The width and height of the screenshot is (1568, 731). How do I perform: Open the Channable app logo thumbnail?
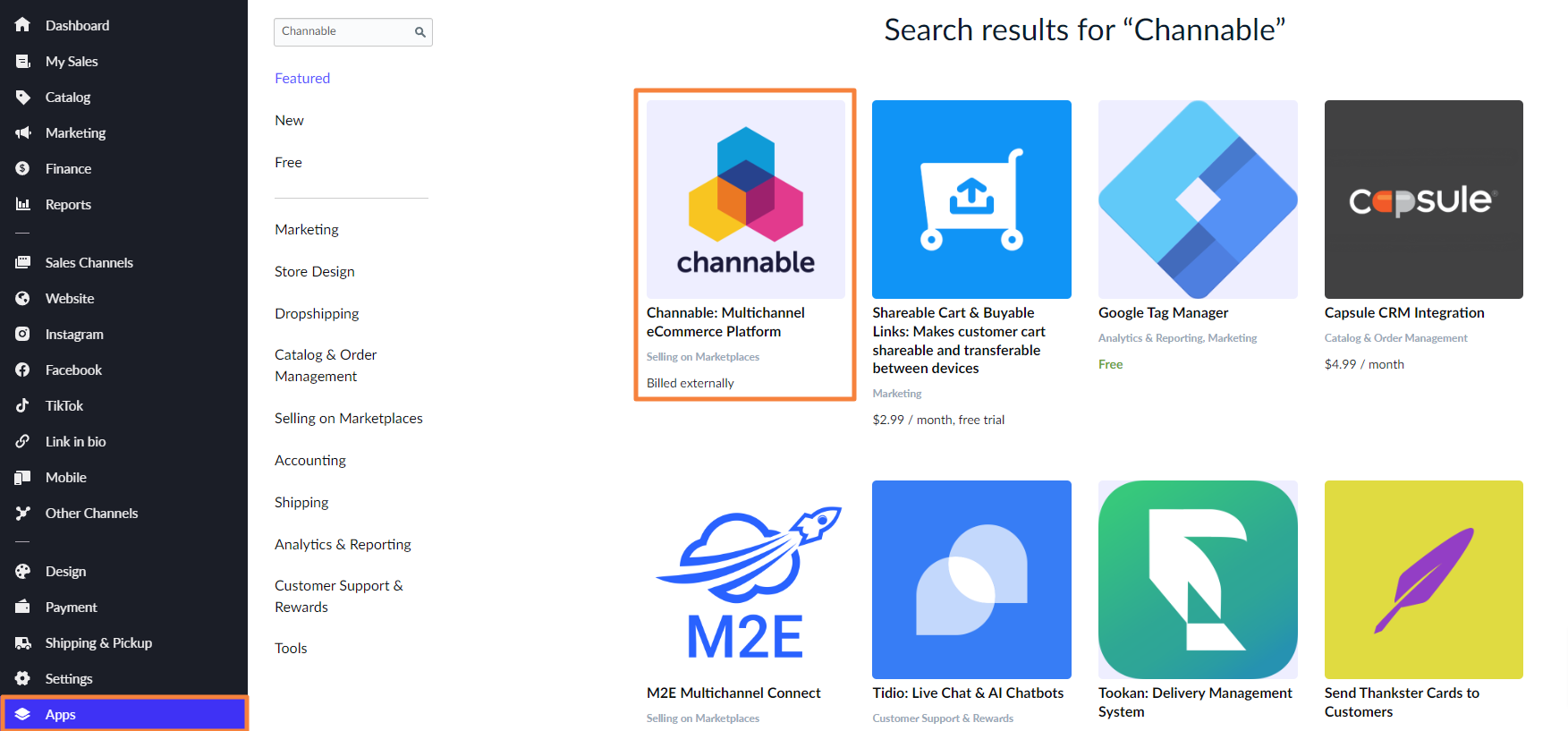[x=745, y=200]
